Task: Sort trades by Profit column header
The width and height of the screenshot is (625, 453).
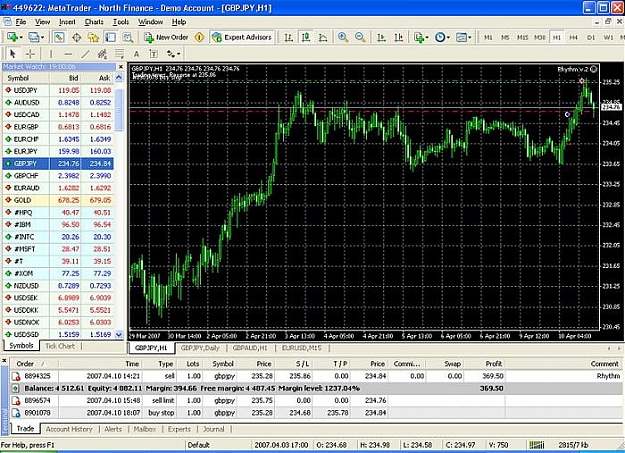Action: [493, 364]
